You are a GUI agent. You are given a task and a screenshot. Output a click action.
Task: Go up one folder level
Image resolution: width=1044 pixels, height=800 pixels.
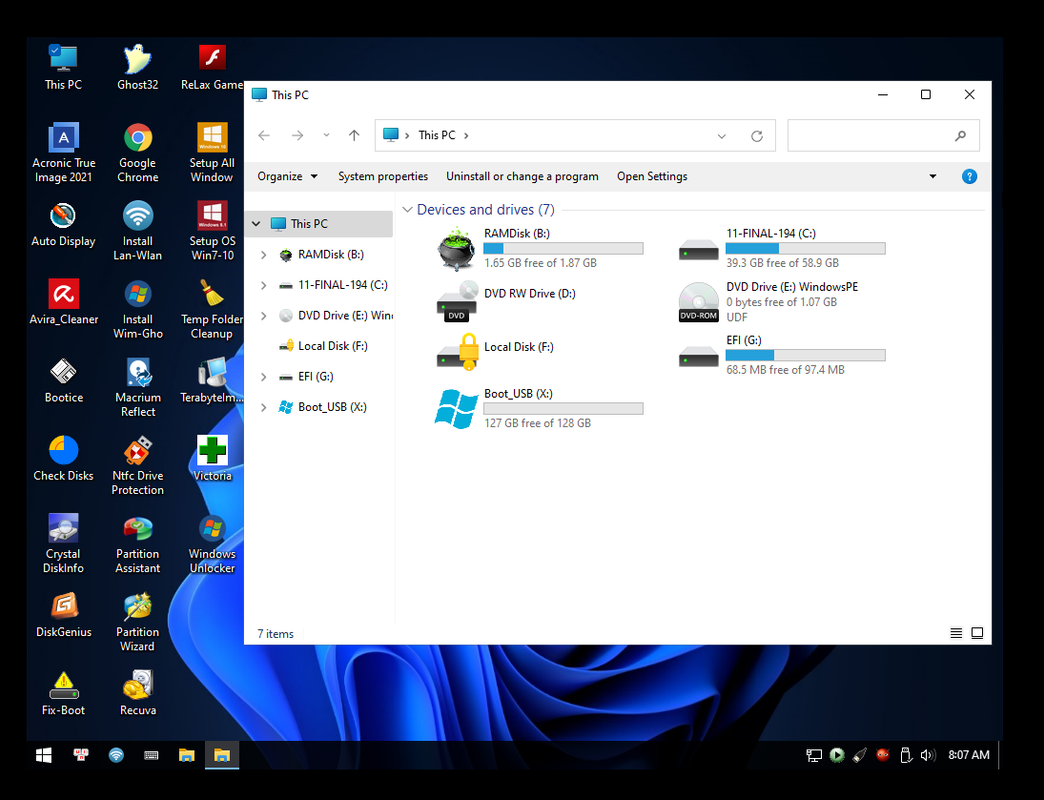(354, 136)
